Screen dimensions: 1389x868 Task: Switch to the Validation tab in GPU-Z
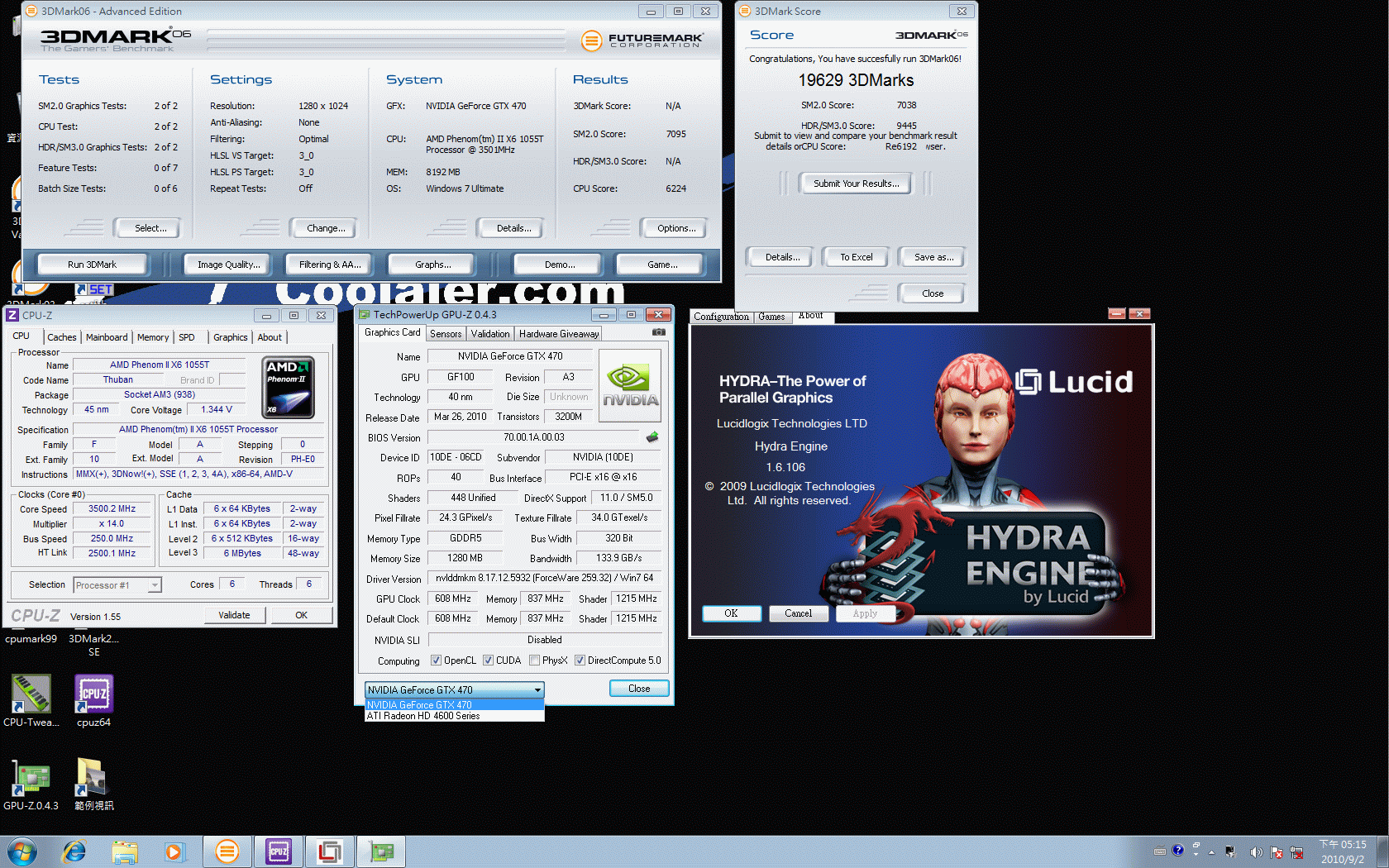[490, 334]
